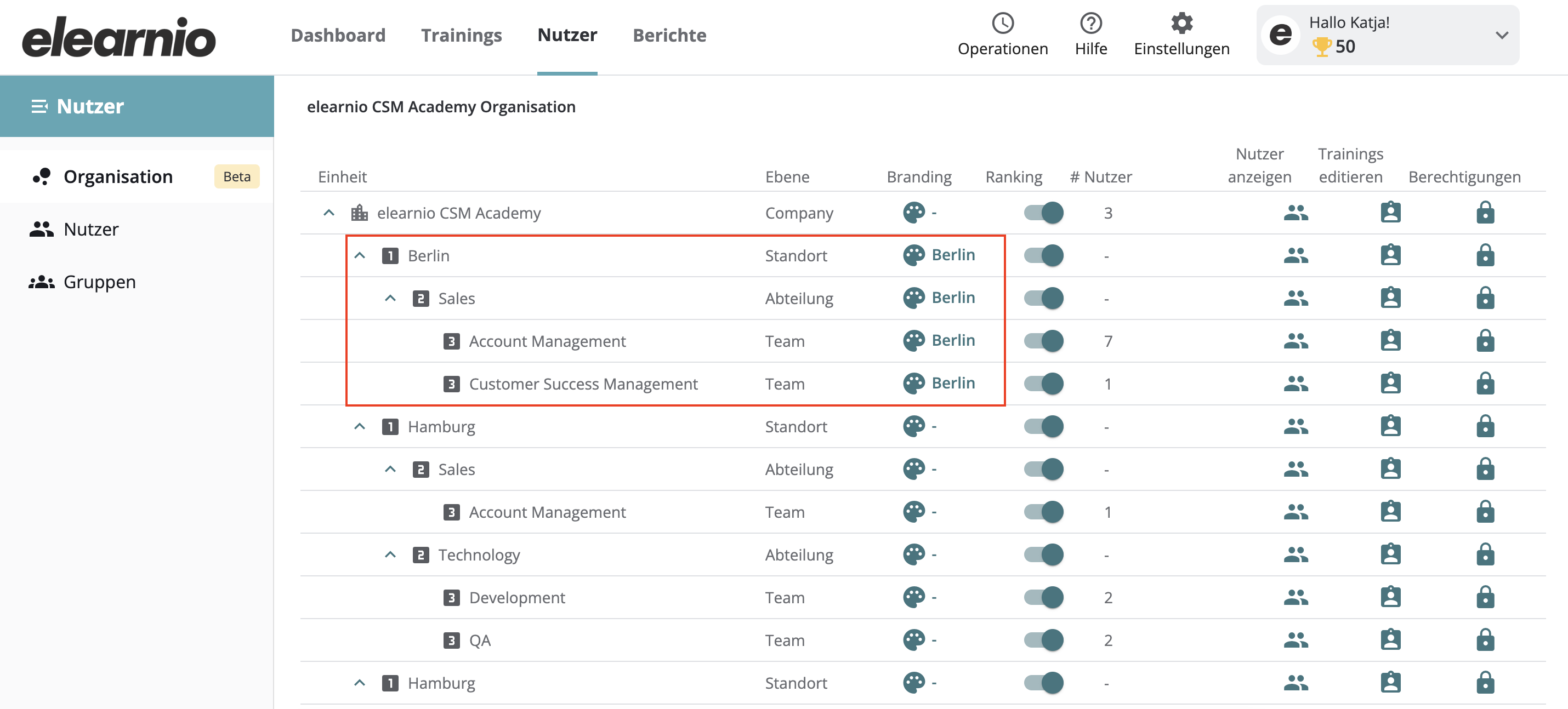Open Nutzer list in the sidebar
This screenshot has width=1568, height=709.
(137, 229)
